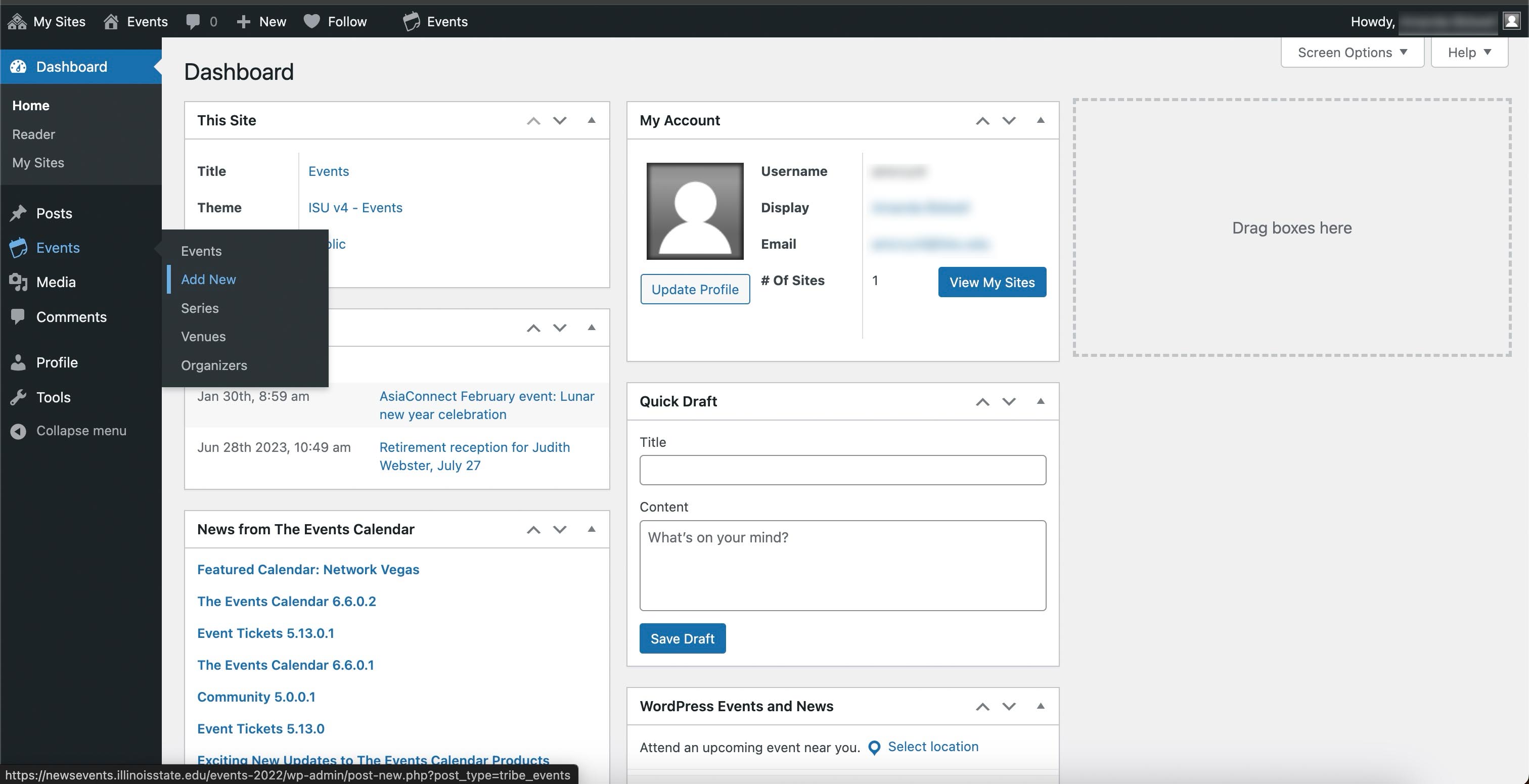Focus the What's on your mind content box

843,566
